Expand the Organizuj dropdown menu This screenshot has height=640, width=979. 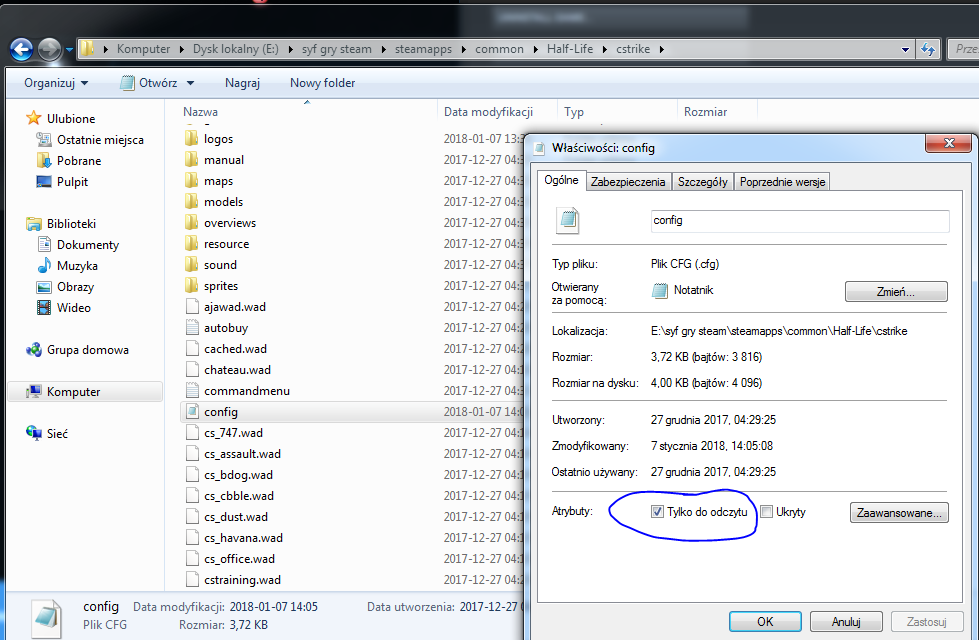pyautogui.click(x=56, y=83)
